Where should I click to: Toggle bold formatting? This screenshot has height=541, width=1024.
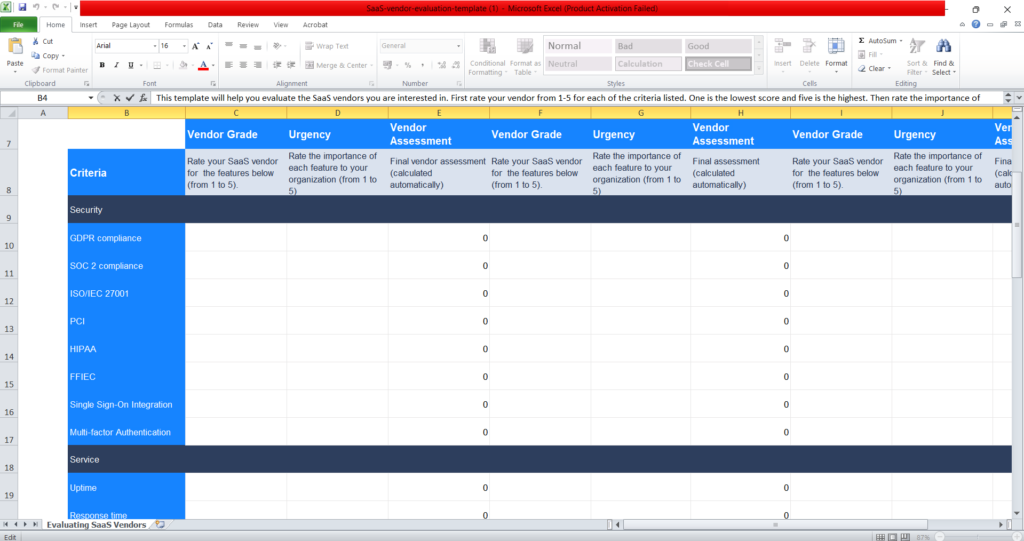pos(102,65)
